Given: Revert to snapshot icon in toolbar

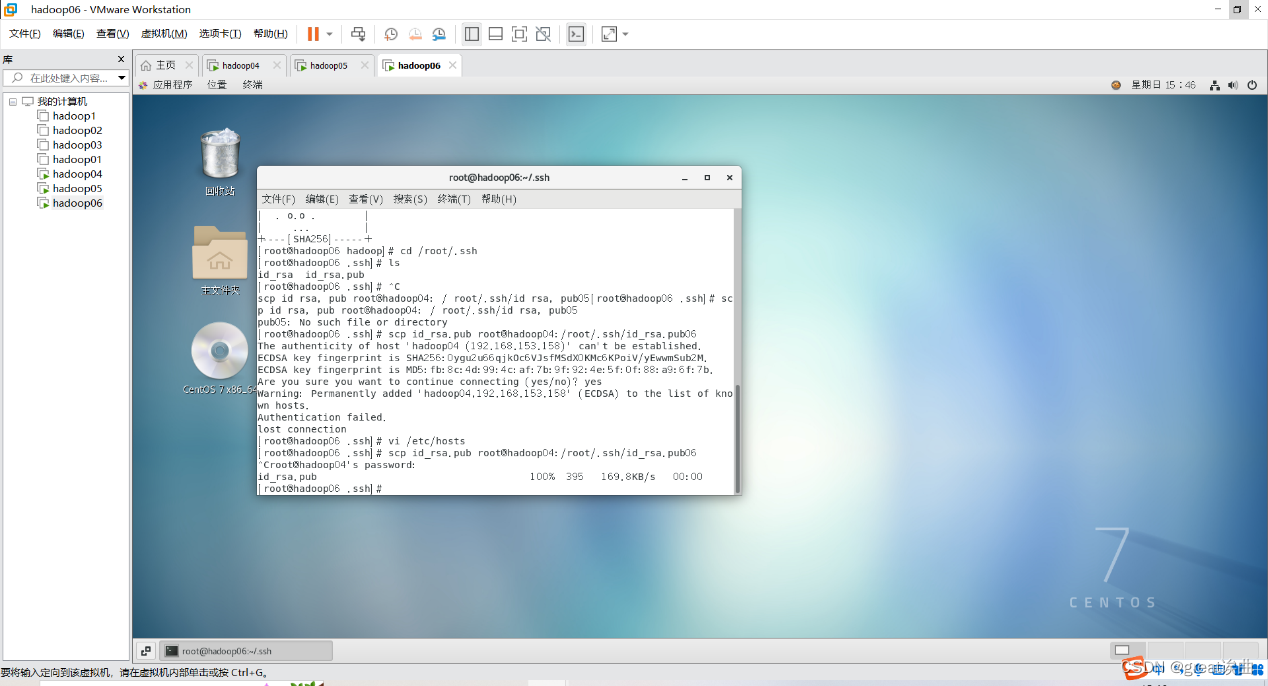Looking at the screenshot, I should coord(415,34).
